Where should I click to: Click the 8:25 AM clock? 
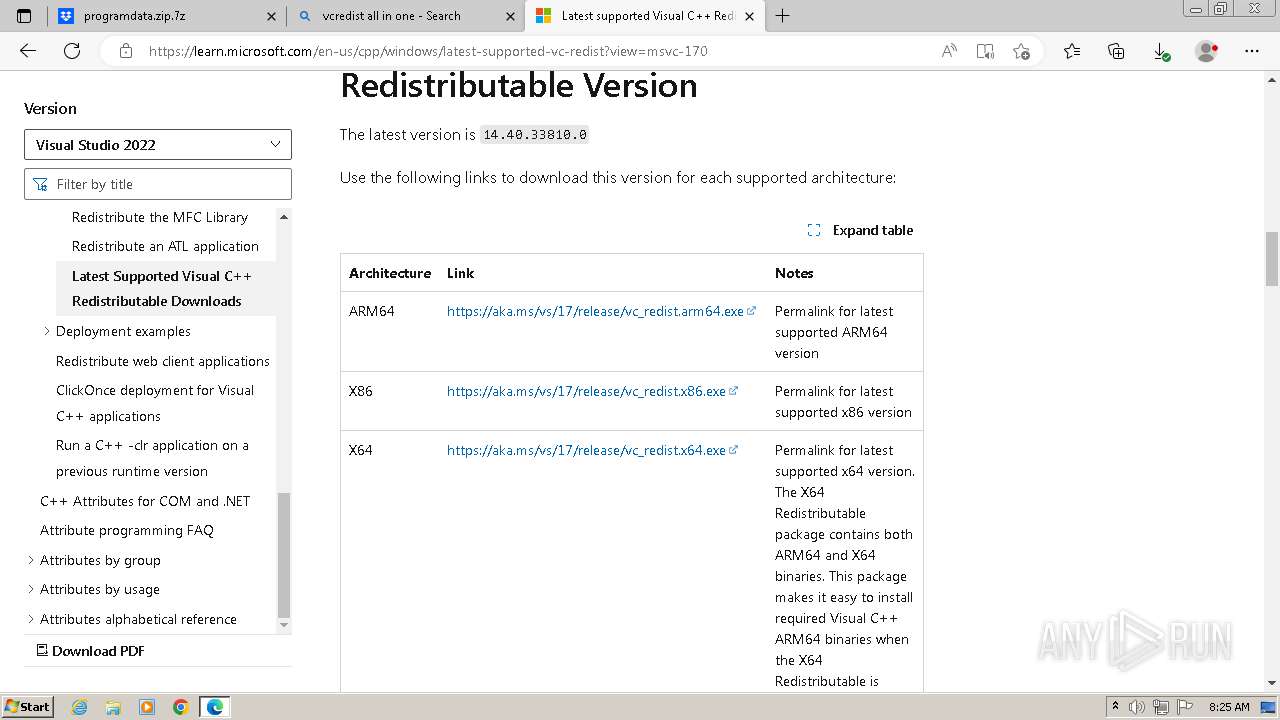(1229, 707)
